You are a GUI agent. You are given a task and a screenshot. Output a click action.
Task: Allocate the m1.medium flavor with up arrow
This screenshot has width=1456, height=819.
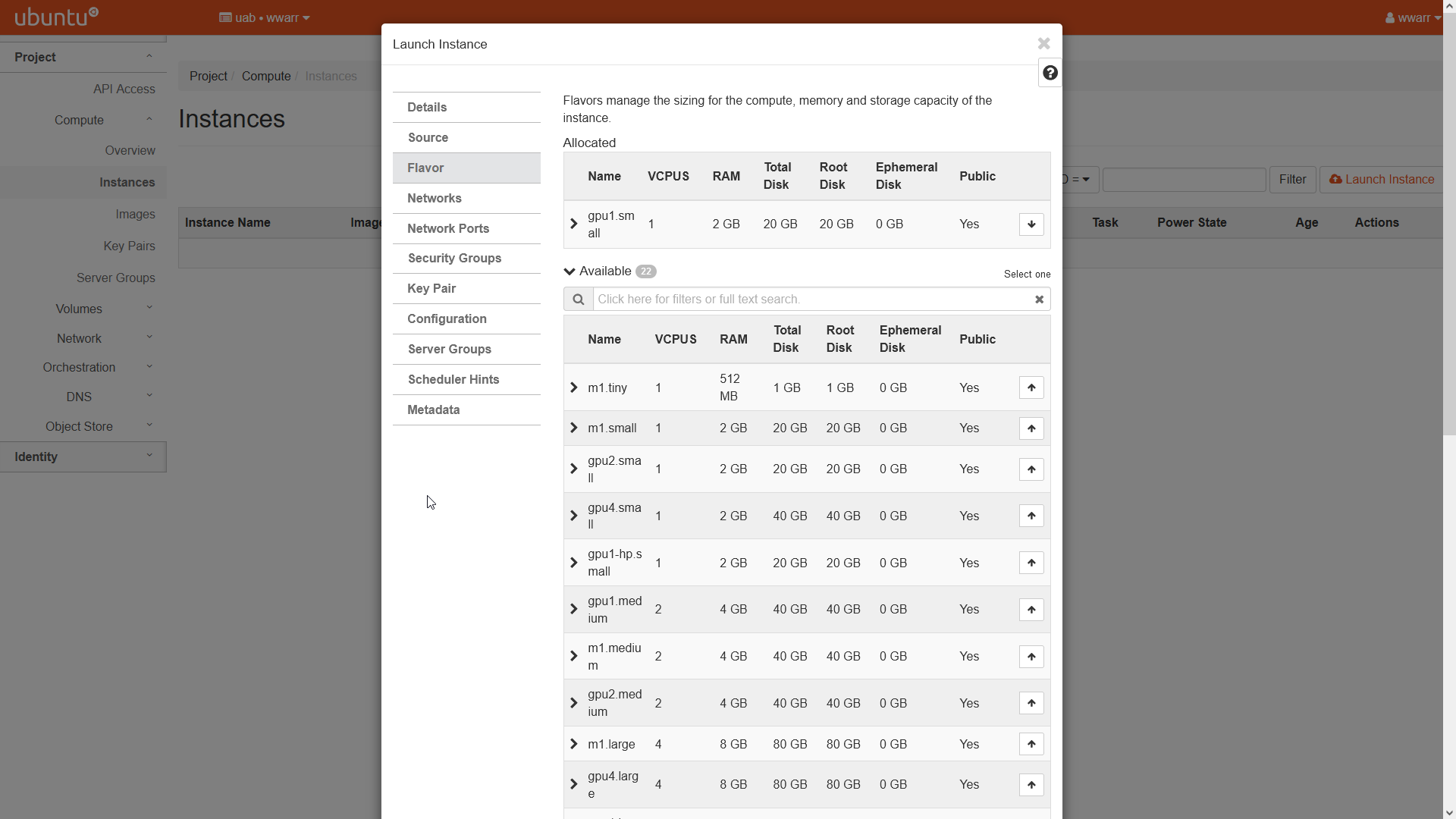tap(1031, 657)
